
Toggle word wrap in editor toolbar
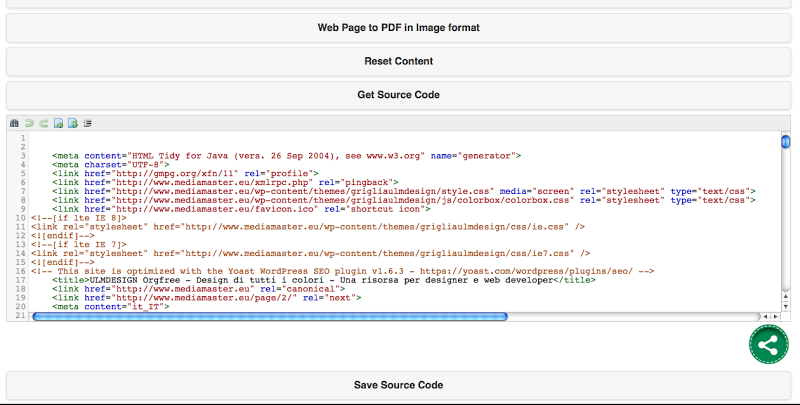88,123
